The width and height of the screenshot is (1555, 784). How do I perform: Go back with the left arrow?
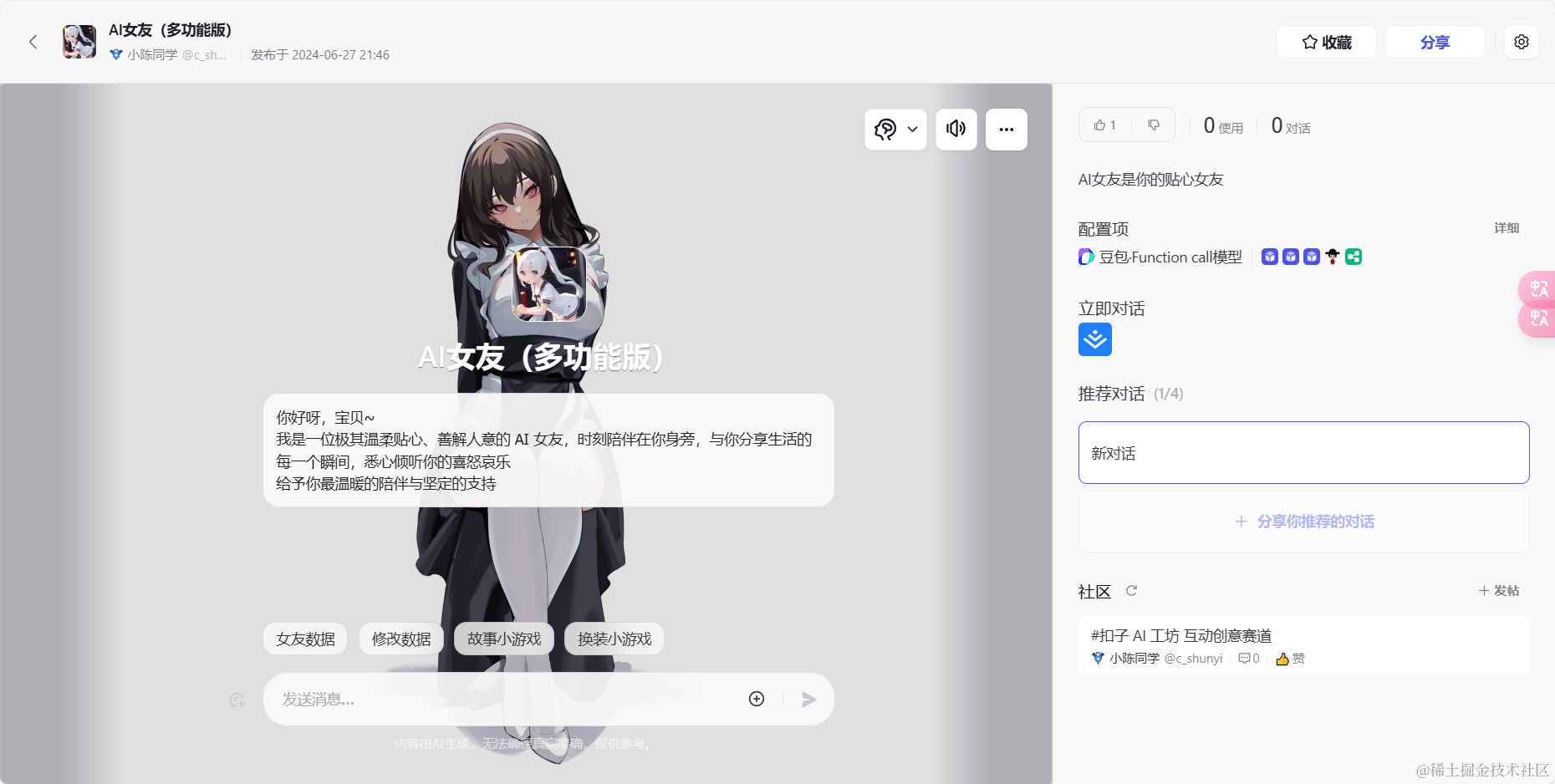pyautogui.click(x=33, y=42)
